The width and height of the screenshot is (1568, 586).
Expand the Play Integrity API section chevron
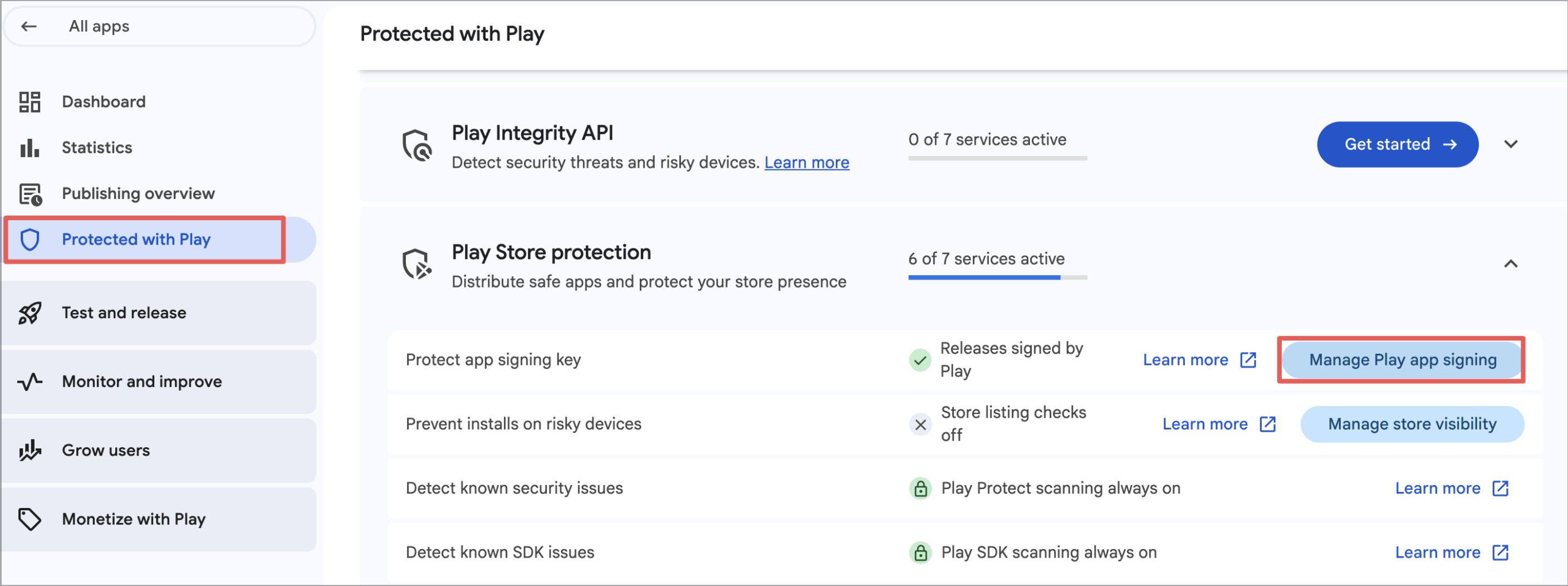click(1511, 144)
